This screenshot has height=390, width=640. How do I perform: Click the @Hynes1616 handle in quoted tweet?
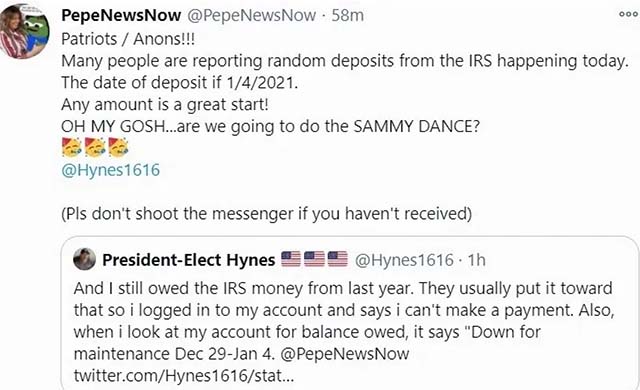pyautogui.click(x=404, y=260)
